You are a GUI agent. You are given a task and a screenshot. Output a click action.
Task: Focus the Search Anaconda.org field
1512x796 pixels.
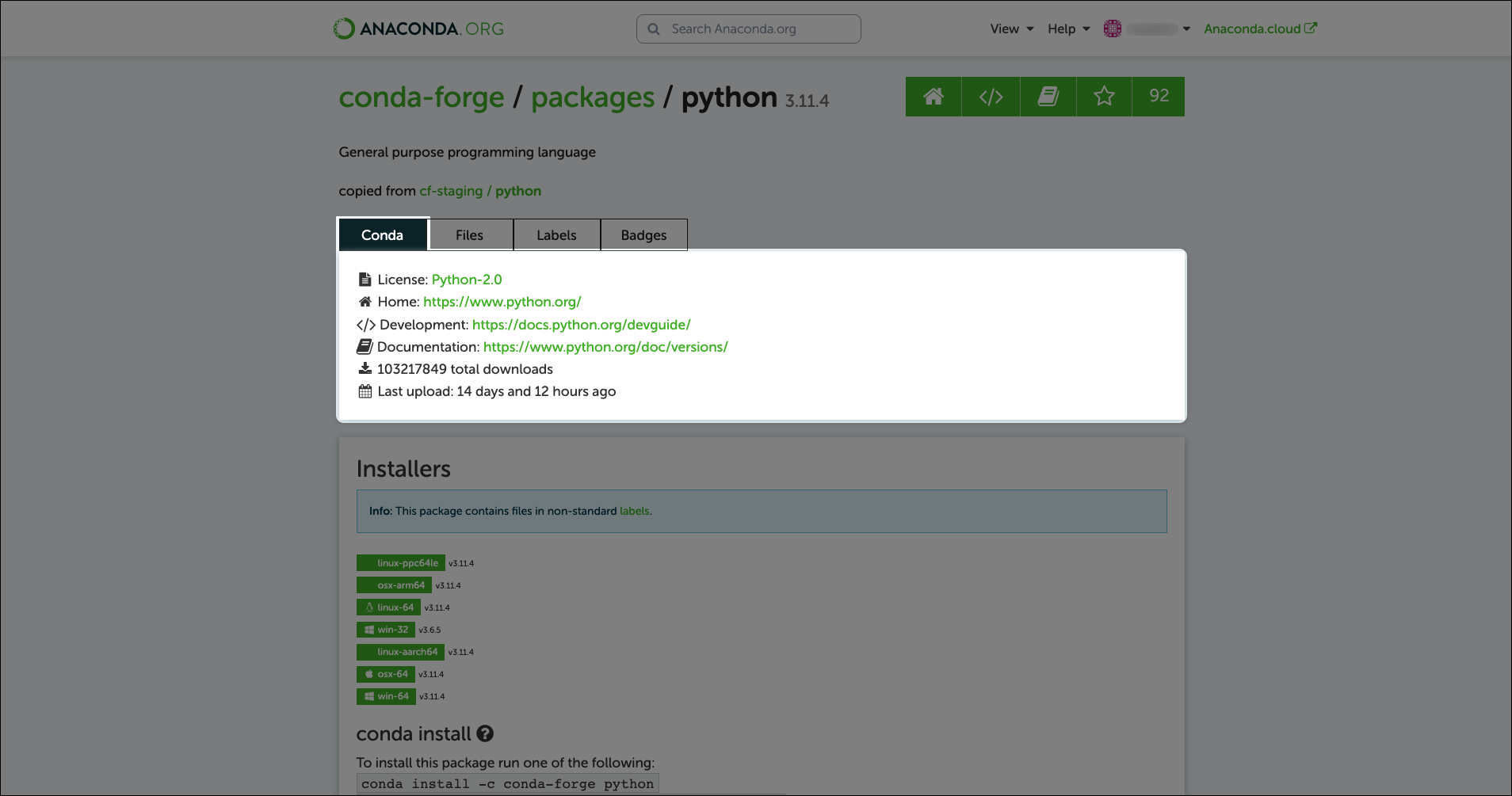pyautogui.click(x=749, y=29)
